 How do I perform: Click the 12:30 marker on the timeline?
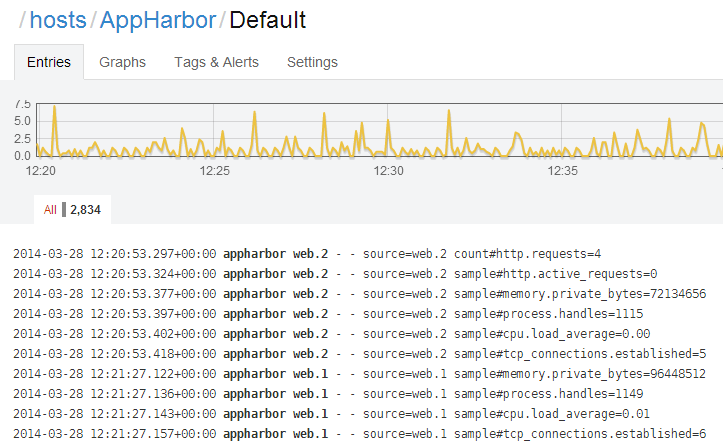click(x=388, y=171)
